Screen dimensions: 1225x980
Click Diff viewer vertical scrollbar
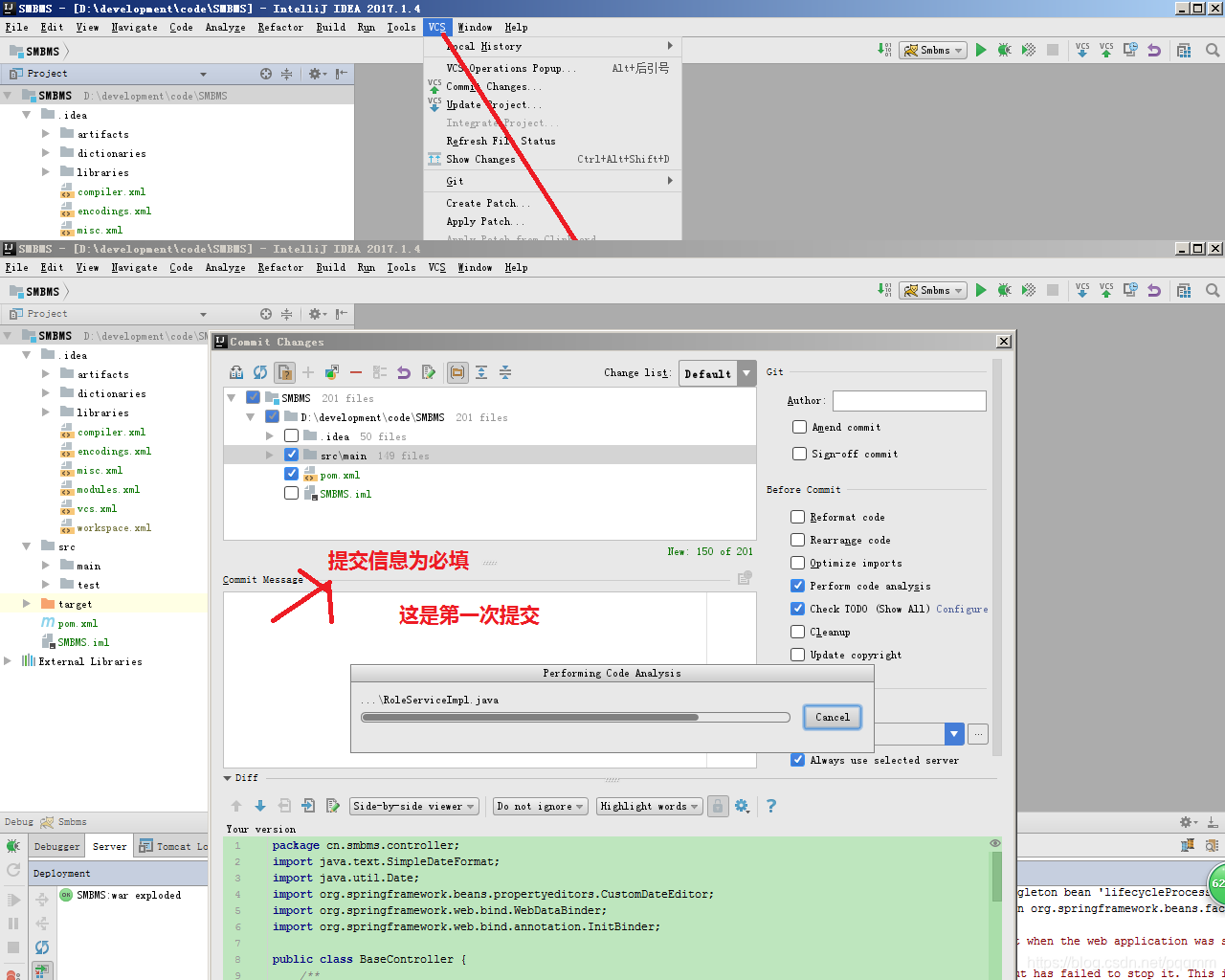[x=996, y=876]
